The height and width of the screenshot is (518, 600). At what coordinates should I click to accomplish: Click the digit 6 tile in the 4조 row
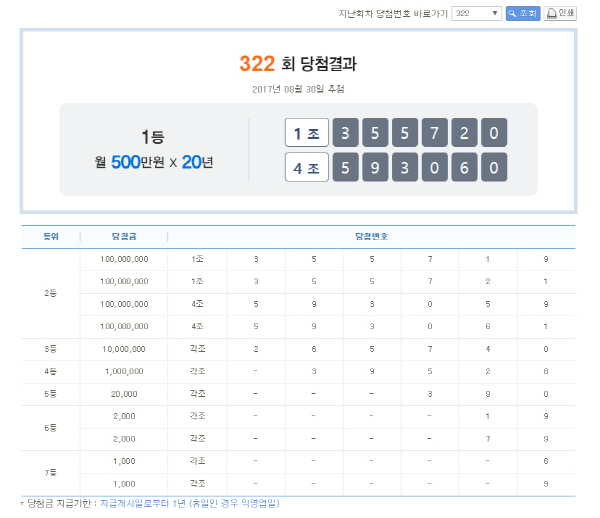[464, 167]
